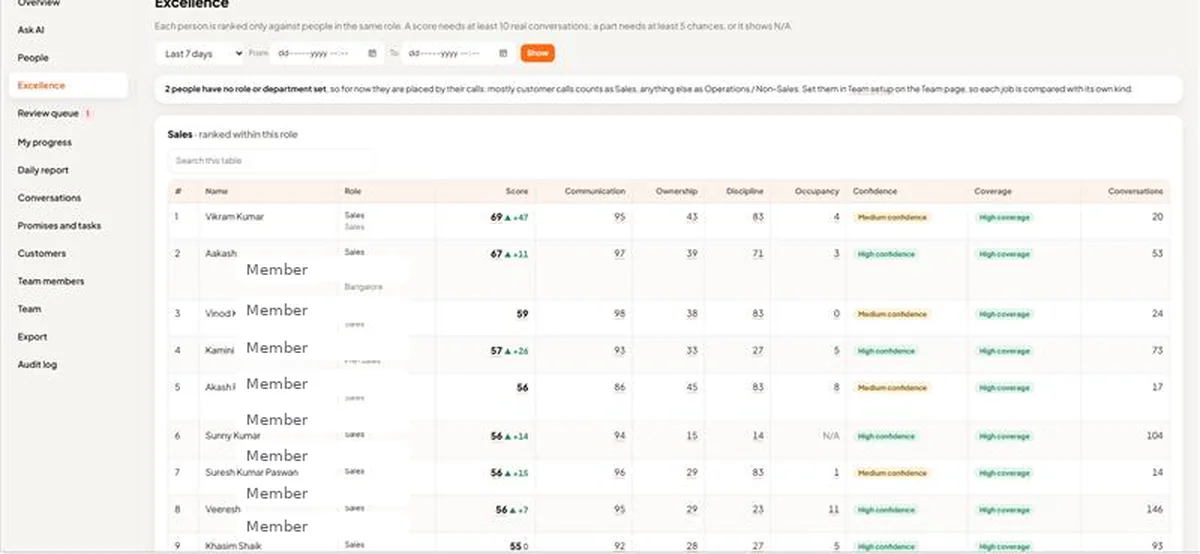Go to Team members in the sidebar
This screenshot has height=554, width=1200.
pos(51,281)
